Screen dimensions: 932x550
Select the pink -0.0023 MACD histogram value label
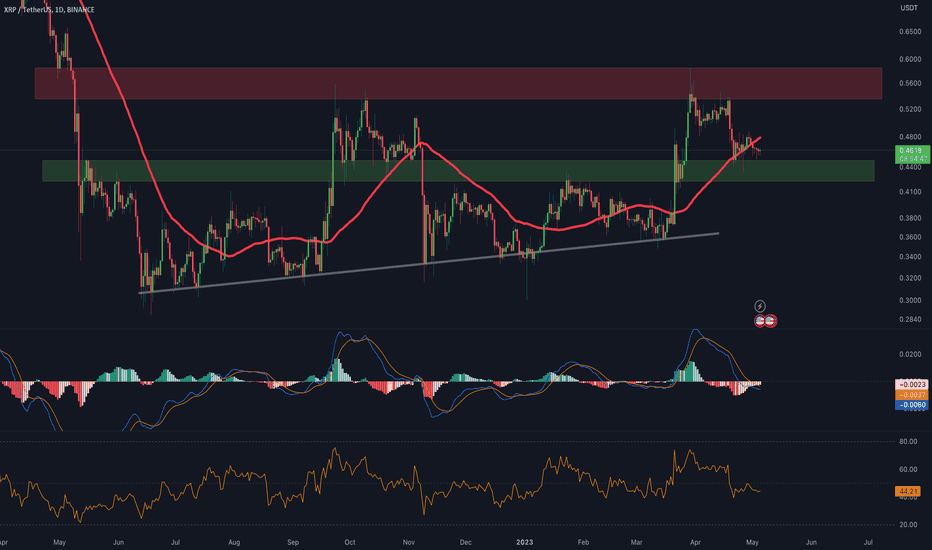tap(911, 385)
